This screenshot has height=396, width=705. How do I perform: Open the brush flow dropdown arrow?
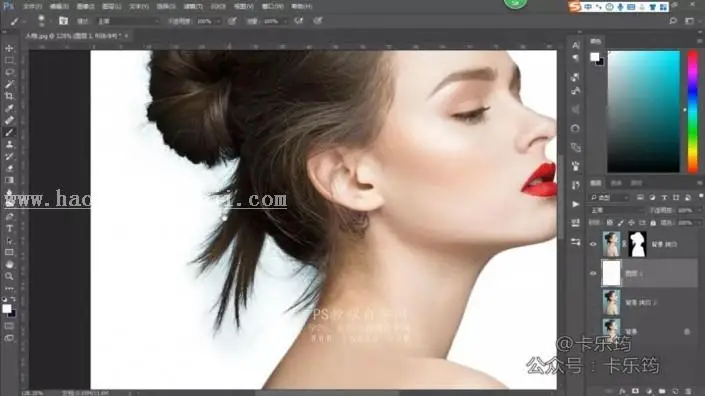click(286, 21)
